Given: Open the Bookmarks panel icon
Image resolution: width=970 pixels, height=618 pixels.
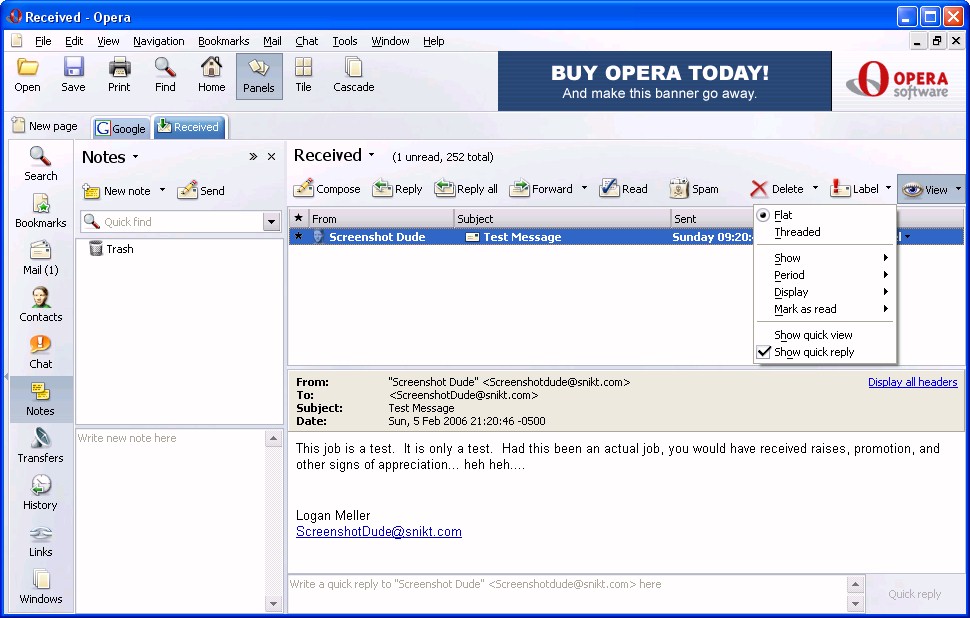Looking at the screenshot, I should pyautogui.click(x=40, y=204).
